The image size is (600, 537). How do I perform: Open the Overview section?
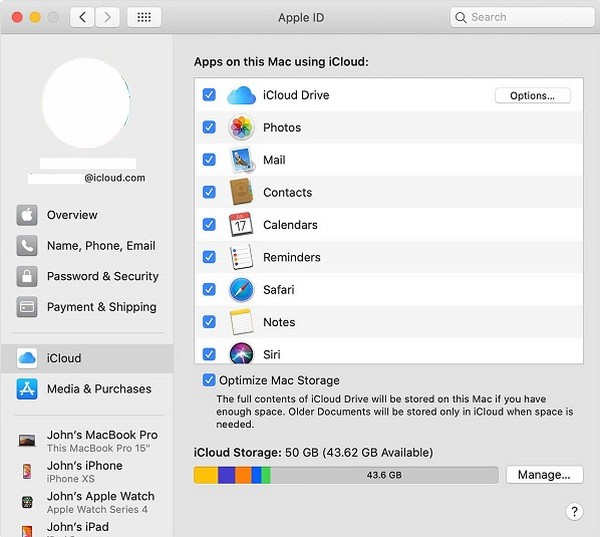(x=87, y=215)
